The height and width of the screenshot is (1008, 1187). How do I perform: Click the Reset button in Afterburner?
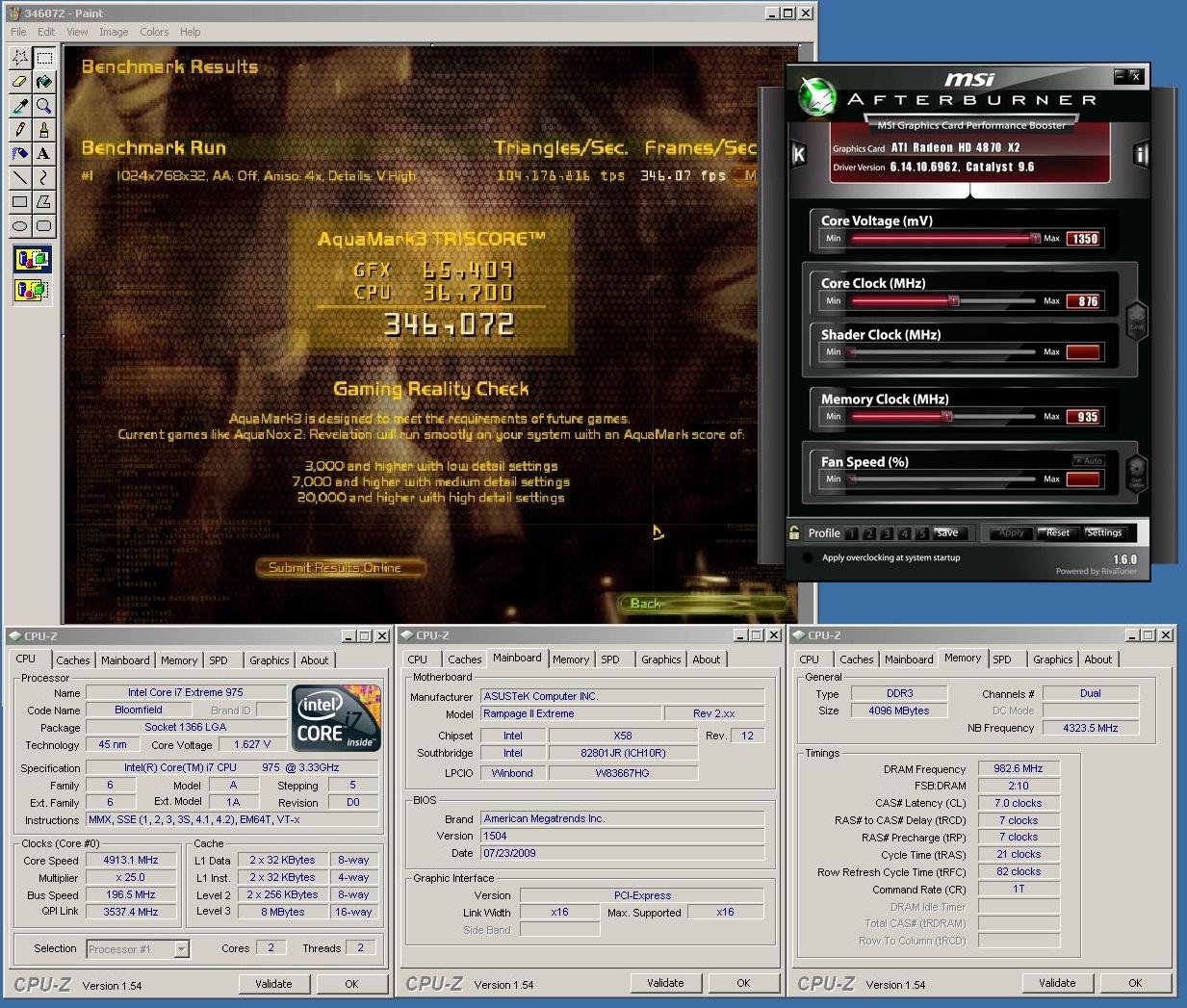coord(1058,532)
